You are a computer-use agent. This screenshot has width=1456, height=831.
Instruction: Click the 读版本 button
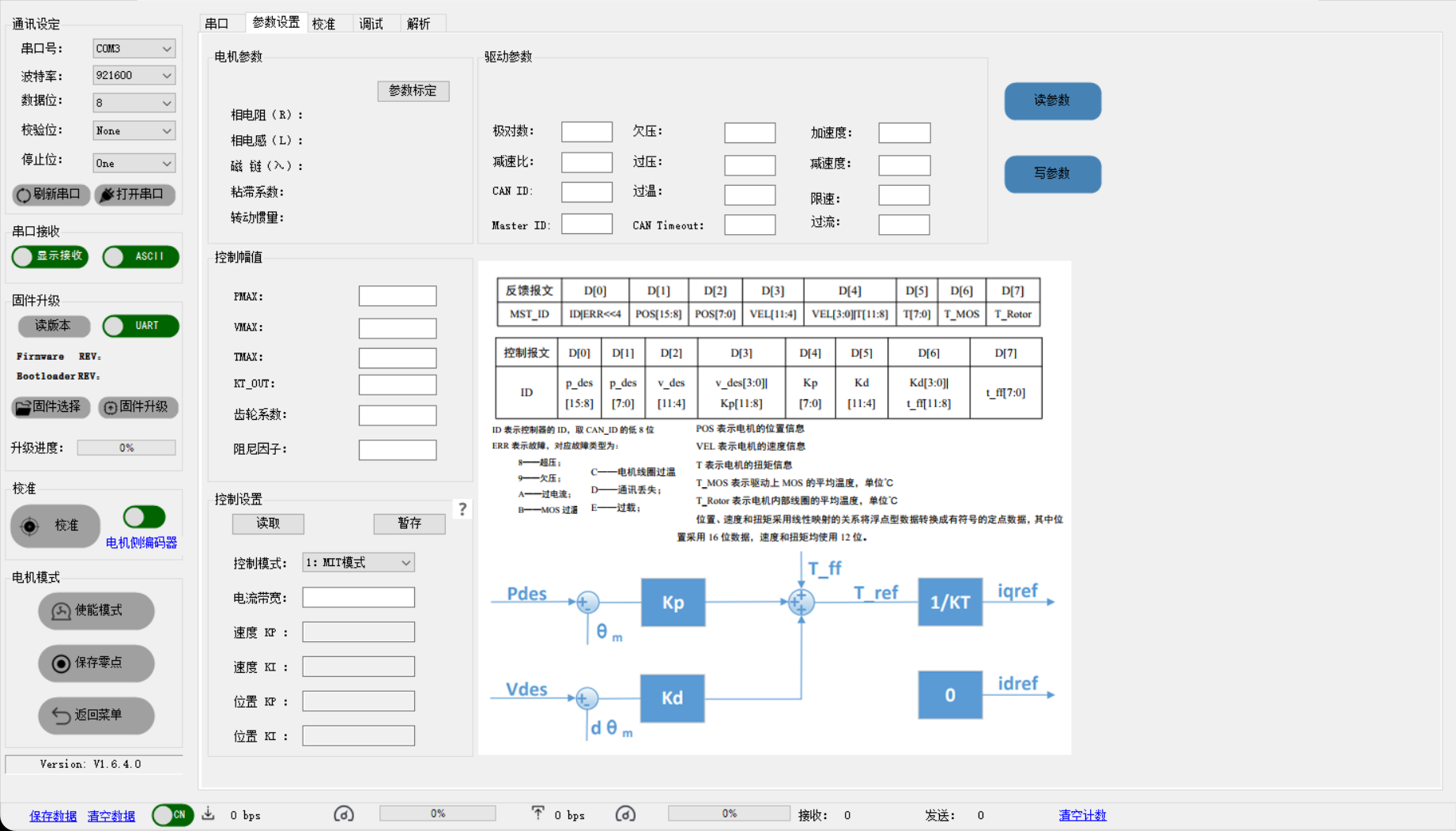(54, 326)
